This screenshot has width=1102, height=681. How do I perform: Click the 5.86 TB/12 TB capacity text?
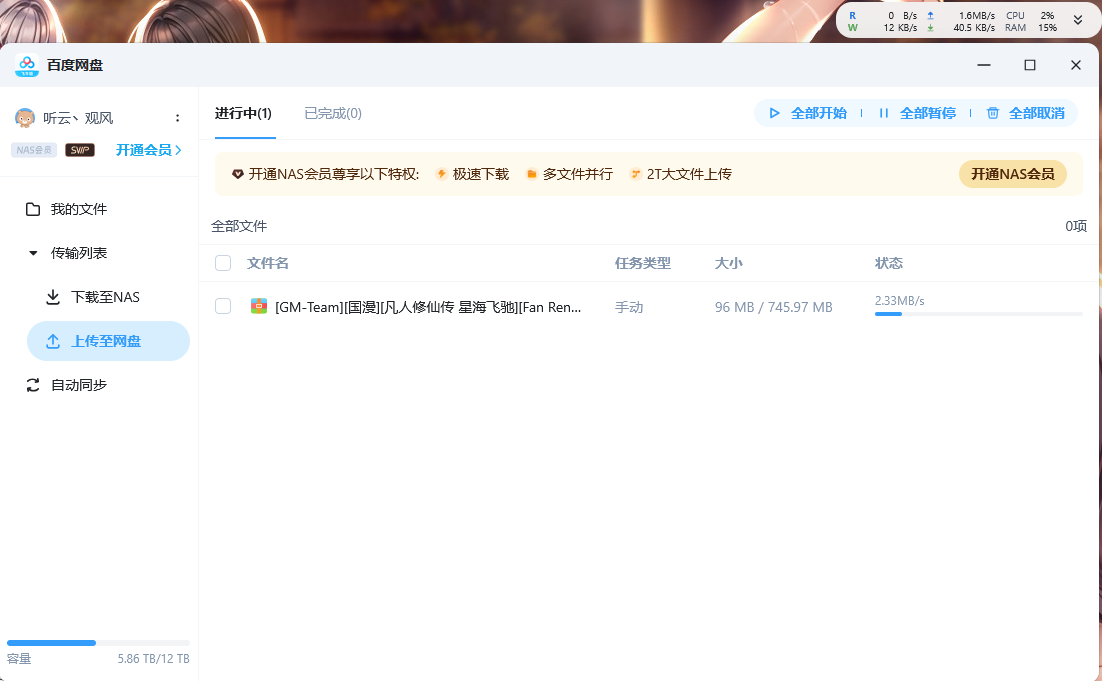tap(153, 659)
